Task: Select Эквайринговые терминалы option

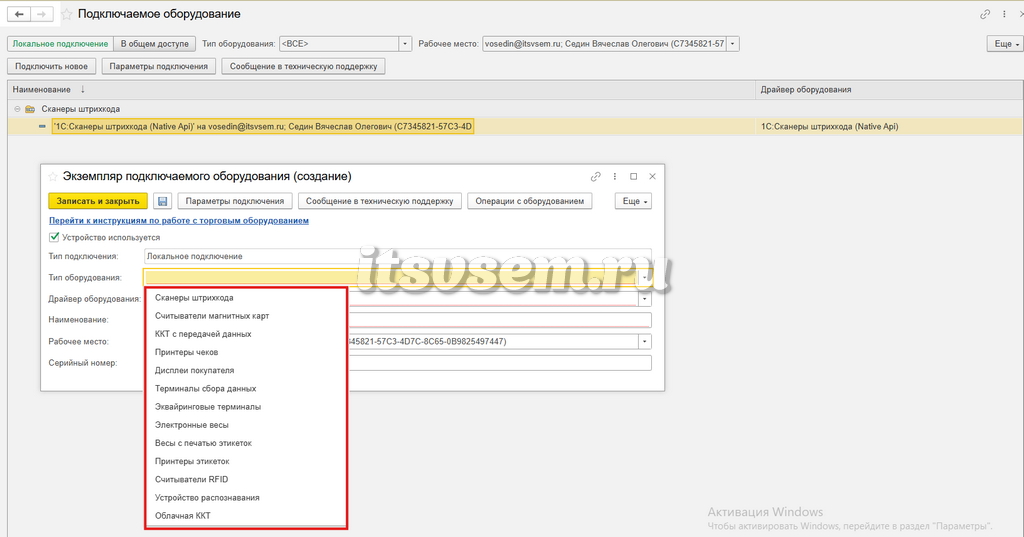Action: 246,407
